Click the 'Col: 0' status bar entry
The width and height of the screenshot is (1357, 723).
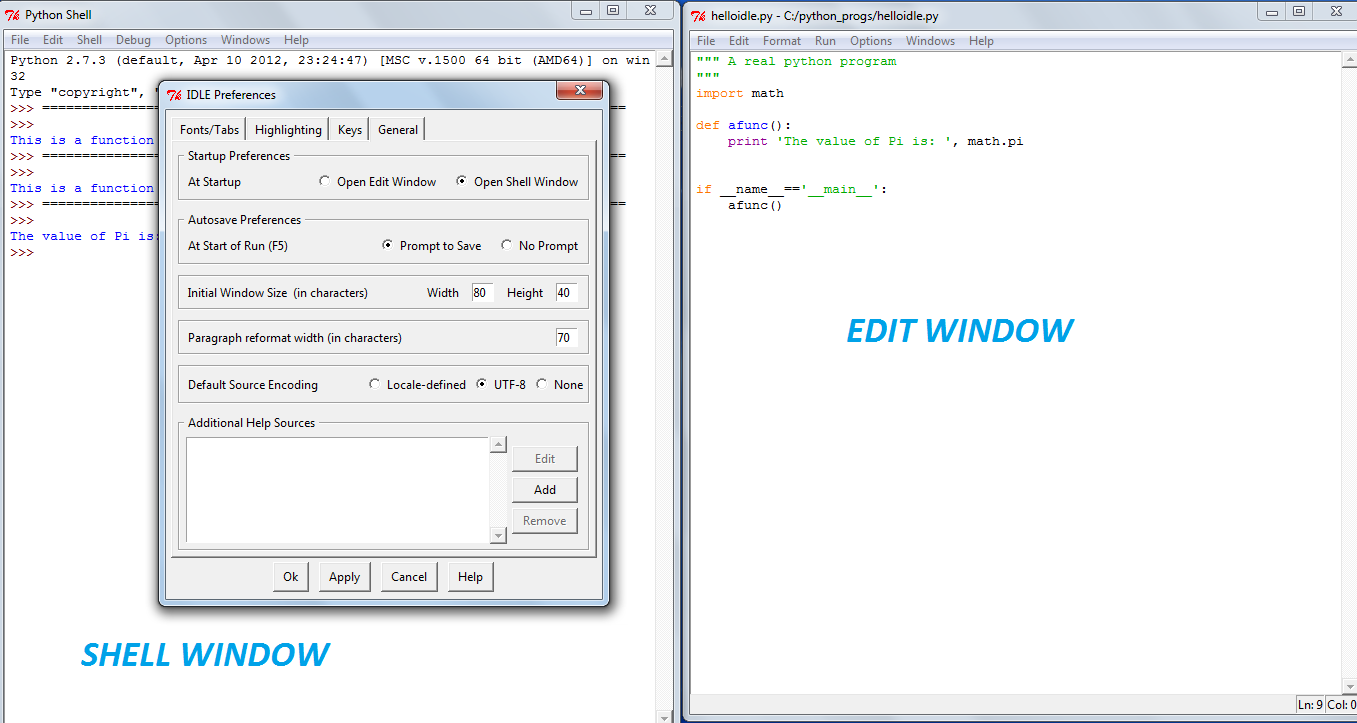[x=1341, y=705]
